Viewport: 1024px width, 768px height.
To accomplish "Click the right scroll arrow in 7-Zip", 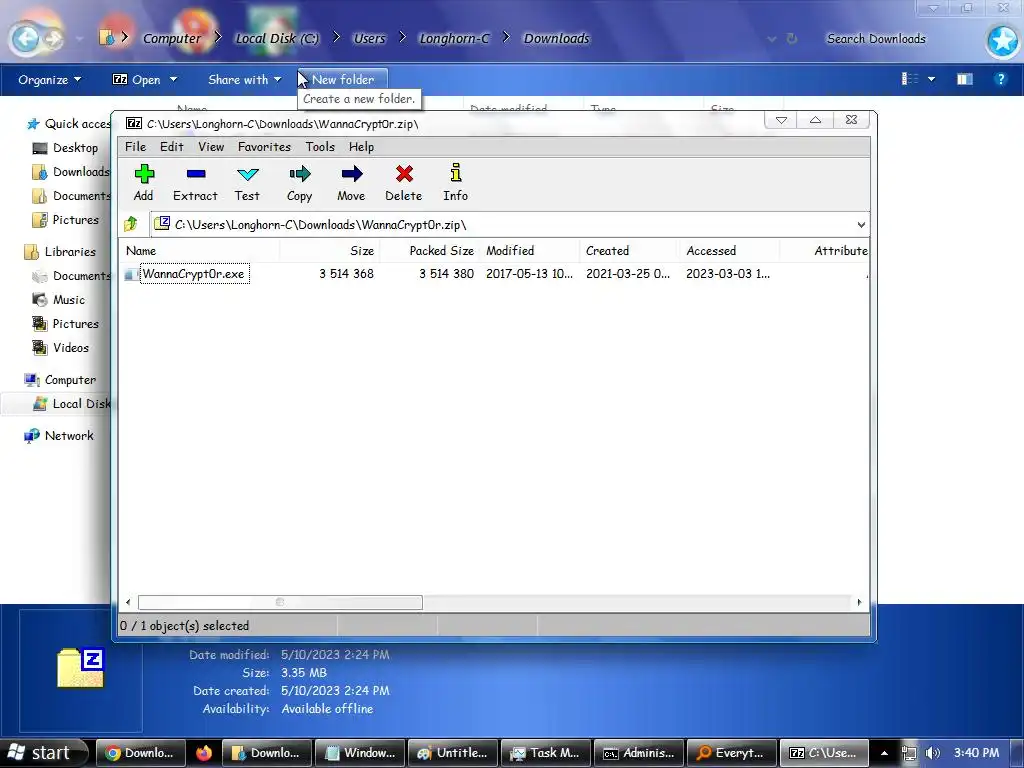I will (x=859, y=602).
